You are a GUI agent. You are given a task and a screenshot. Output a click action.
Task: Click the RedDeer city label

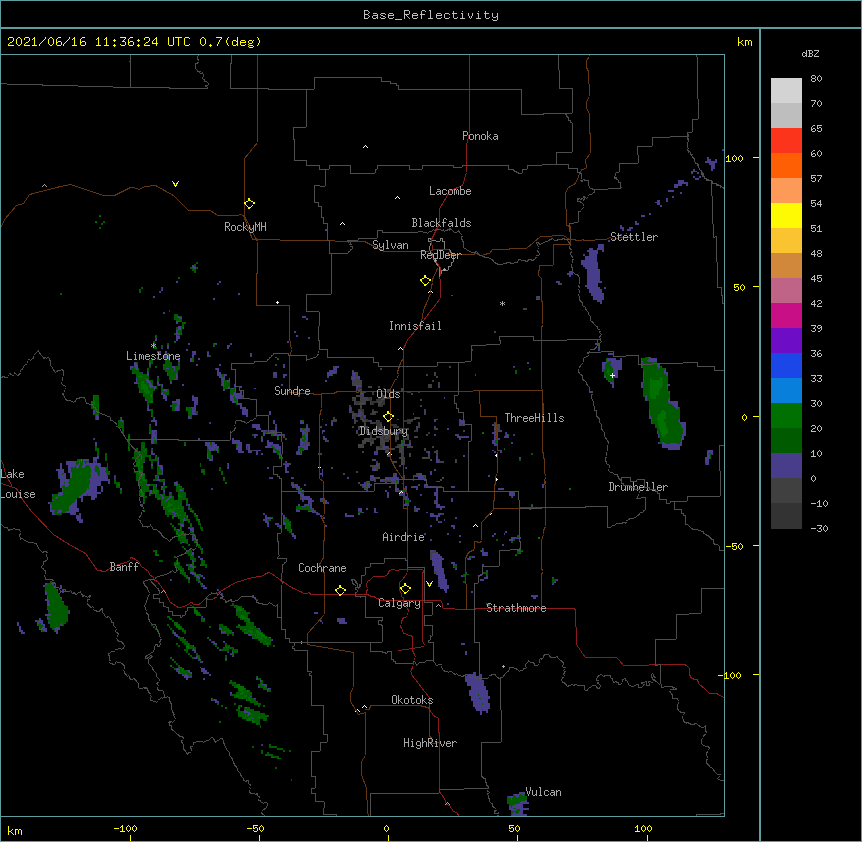point(440,255)
